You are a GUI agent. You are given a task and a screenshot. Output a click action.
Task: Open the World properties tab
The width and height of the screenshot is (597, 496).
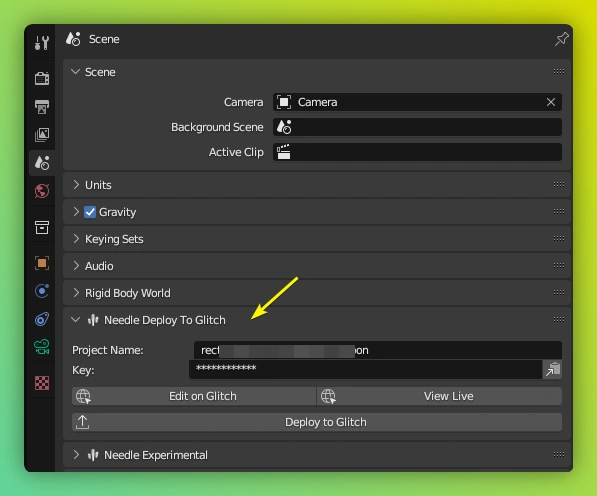(42, 191)
